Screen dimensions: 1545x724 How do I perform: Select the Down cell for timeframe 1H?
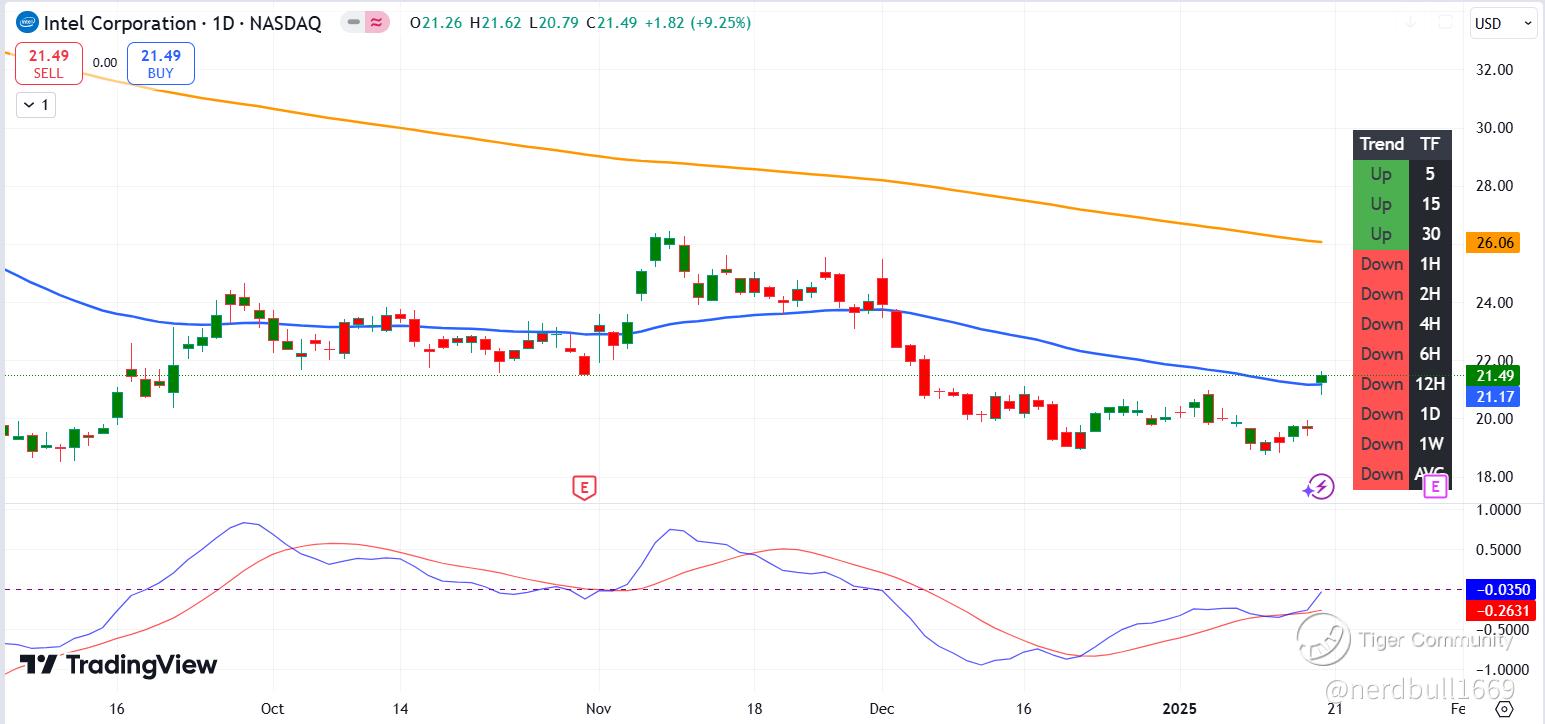pyautogui.click(x=1381, y=264)
